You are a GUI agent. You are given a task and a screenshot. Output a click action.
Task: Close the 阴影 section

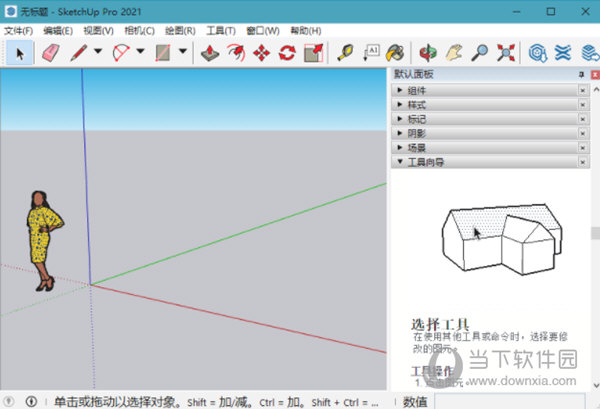coord(583,134)
